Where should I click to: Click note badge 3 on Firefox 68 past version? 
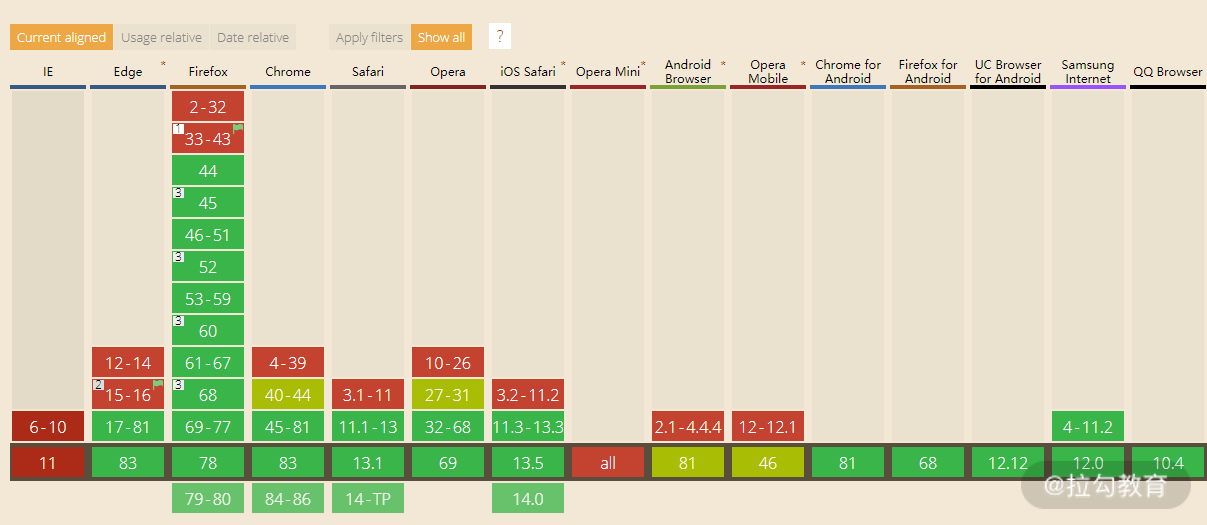coord(178,385)
